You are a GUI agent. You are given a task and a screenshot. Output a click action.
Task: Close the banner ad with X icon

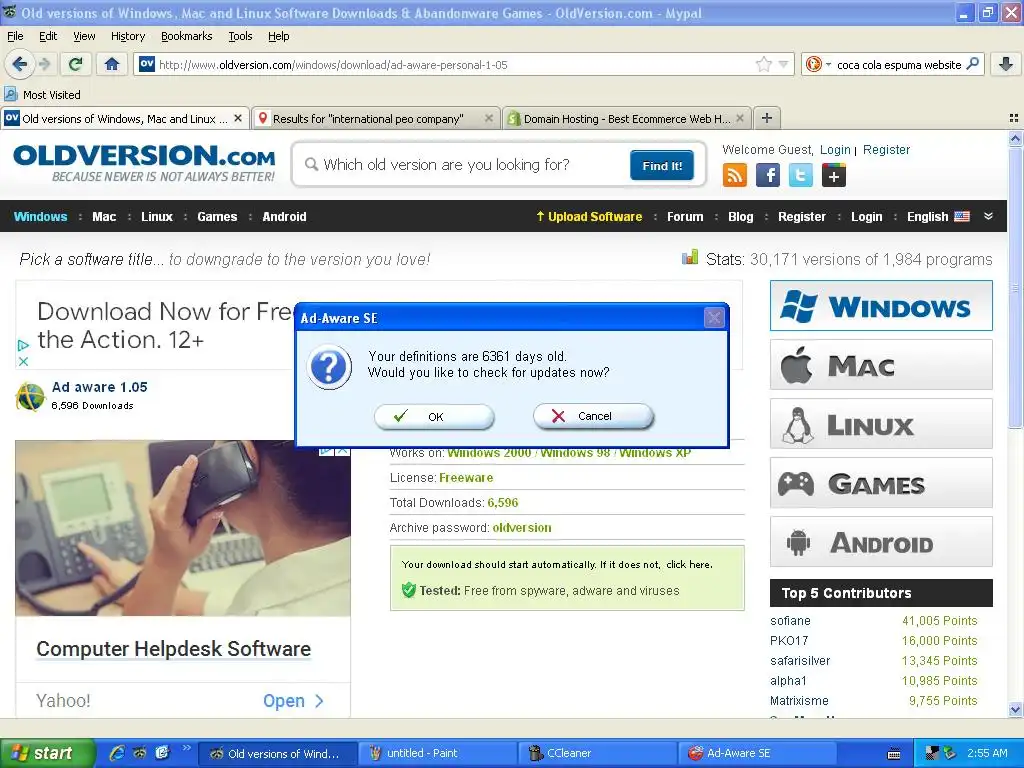tap(24, 361)
